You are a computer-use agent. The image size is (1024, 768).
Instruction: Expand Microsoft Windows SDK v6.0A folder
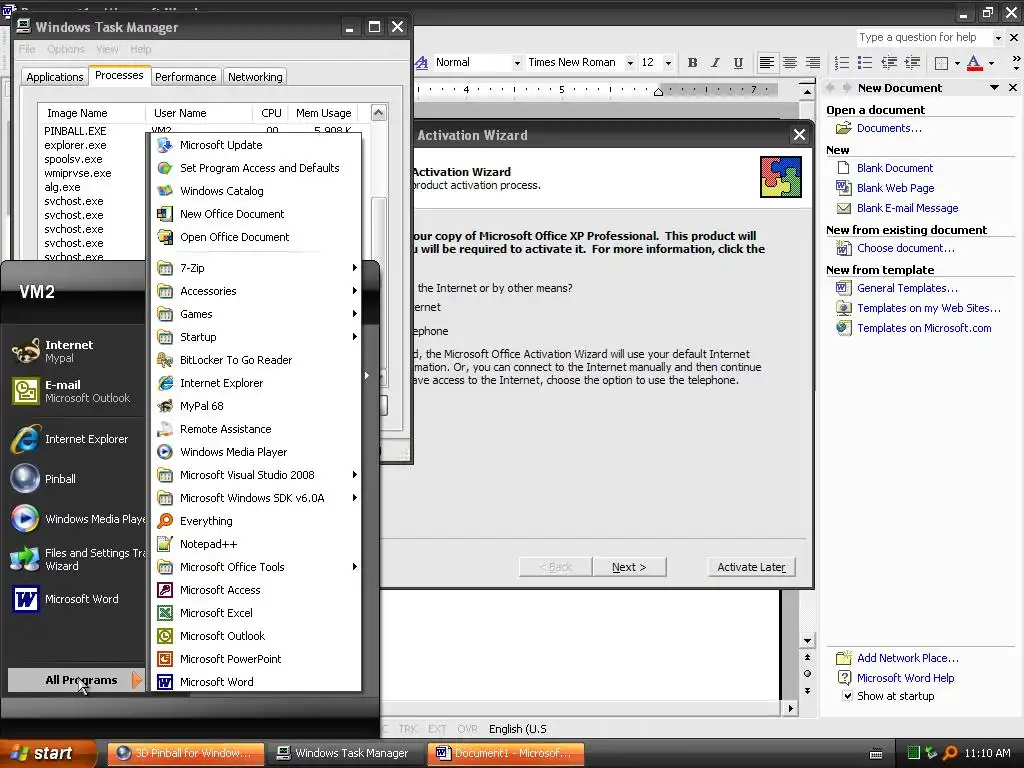coord(255,498)
